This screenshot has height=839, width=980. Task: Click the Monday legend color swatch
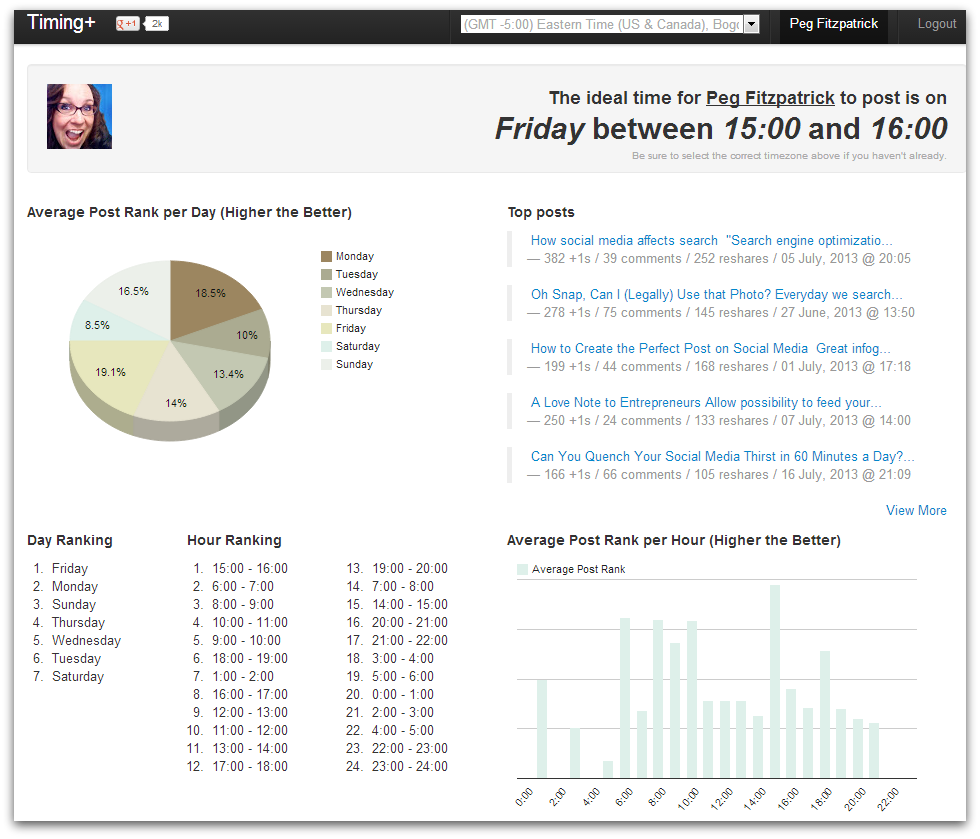[x=326, y=256]
